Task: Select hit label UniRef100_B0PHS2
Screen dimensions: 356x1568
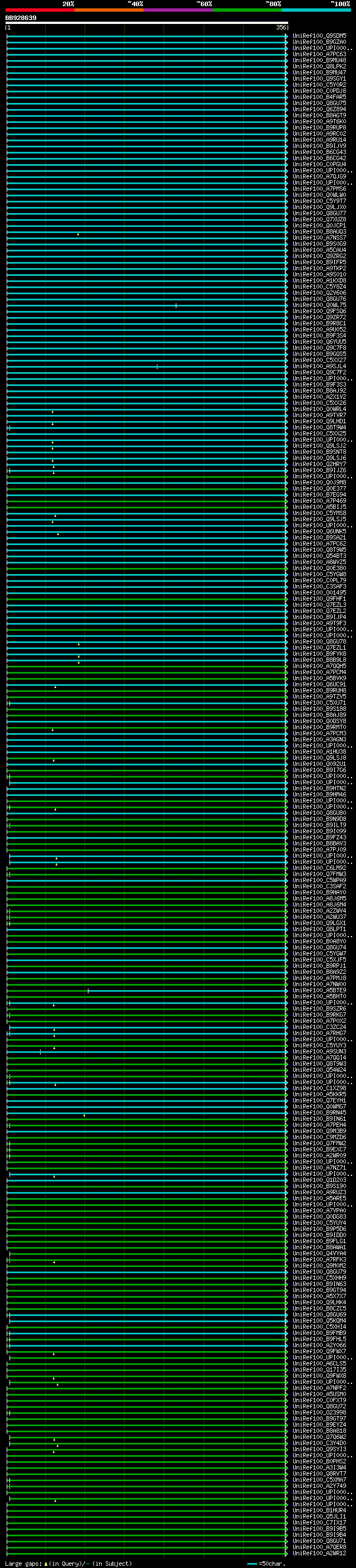Action: point(319,1461)
